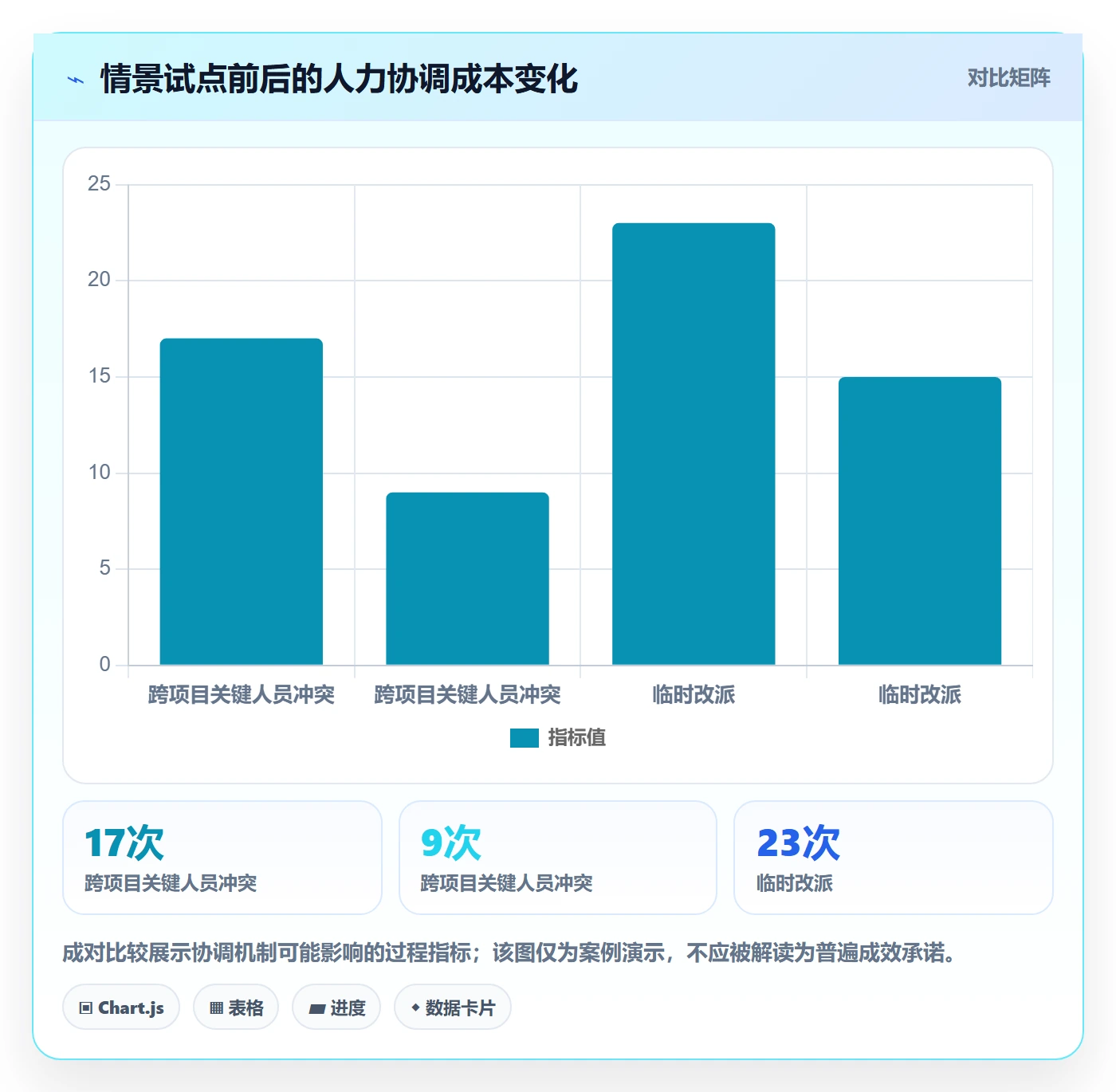
Task: Toggle the 指标值 legend color swatch
Action: click(525, 738)
